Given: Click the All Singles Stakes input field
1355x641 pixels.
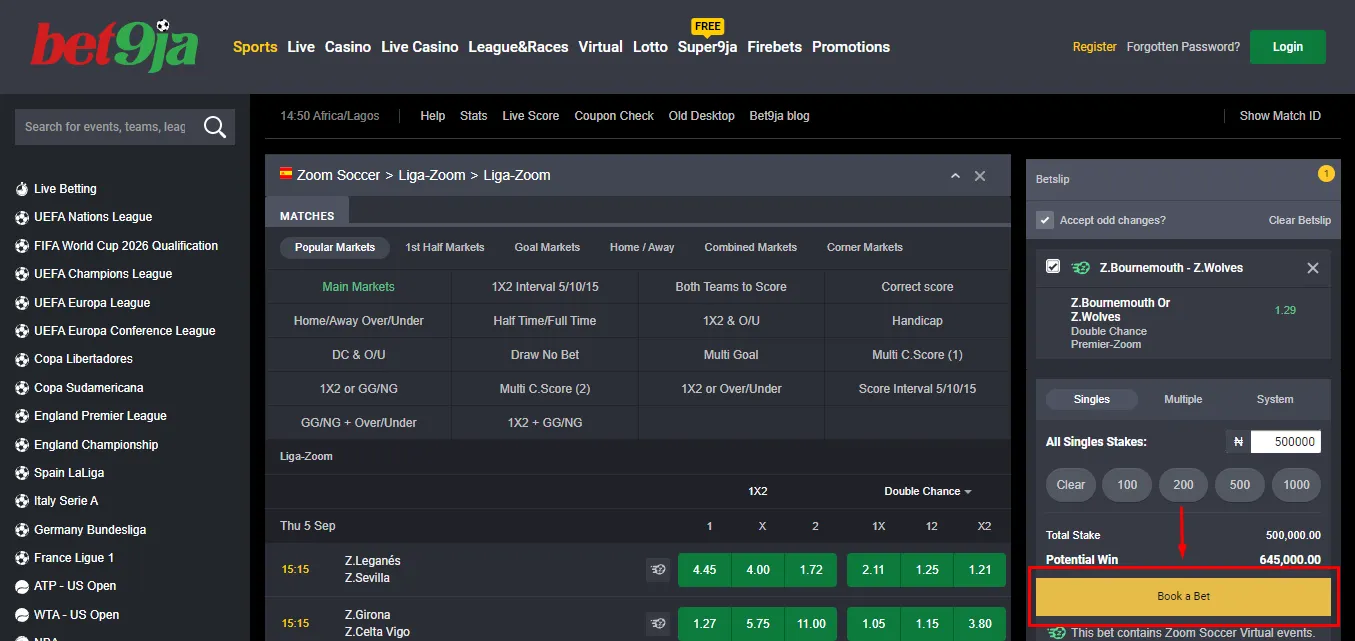Looking at the screenshot, I should click(x=1285, y=442).
